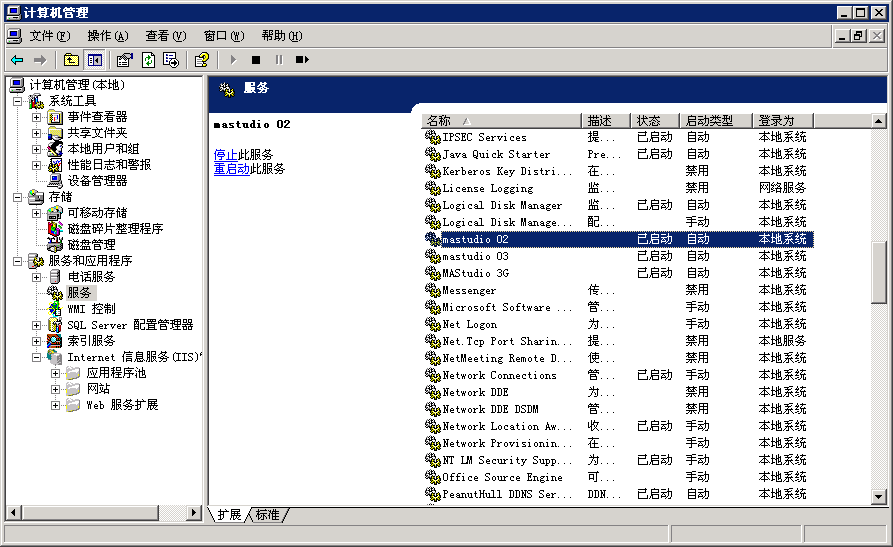
Task: Click the 停止 link to stop service
Action: point(225,155)
